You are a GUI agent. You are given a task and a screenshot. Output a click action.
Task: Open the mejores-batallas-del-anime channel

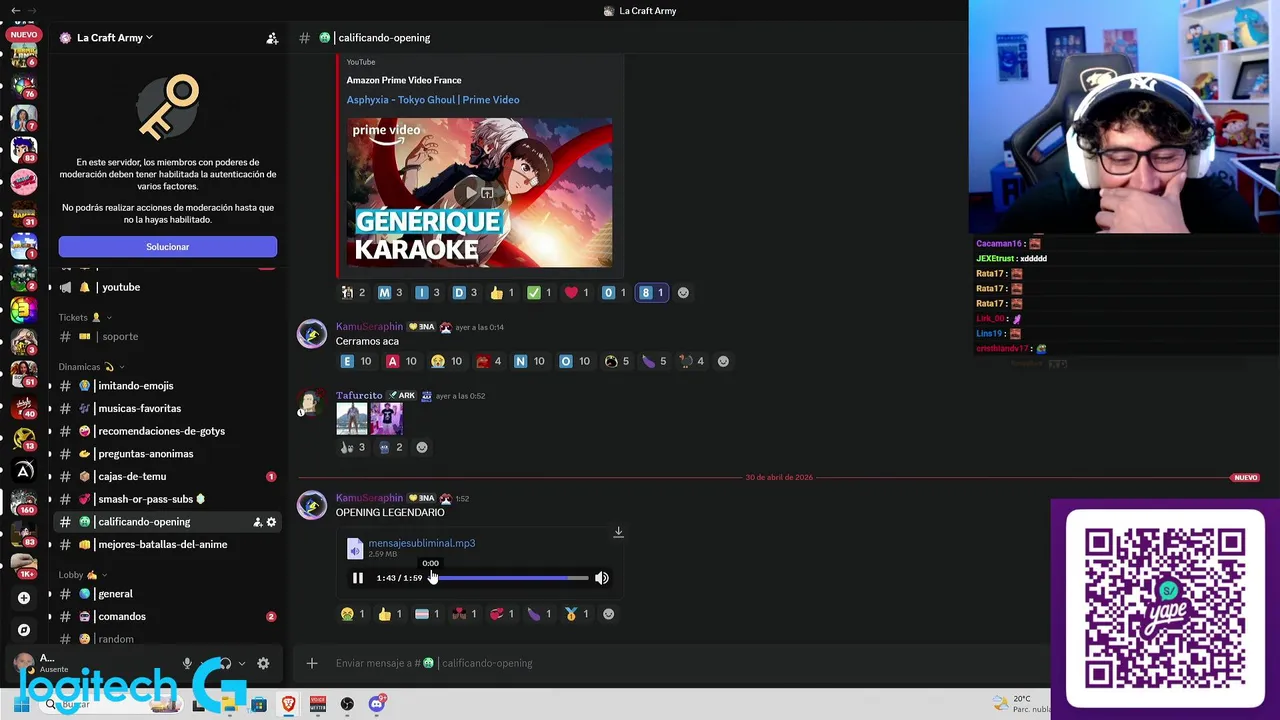point(162,545)
